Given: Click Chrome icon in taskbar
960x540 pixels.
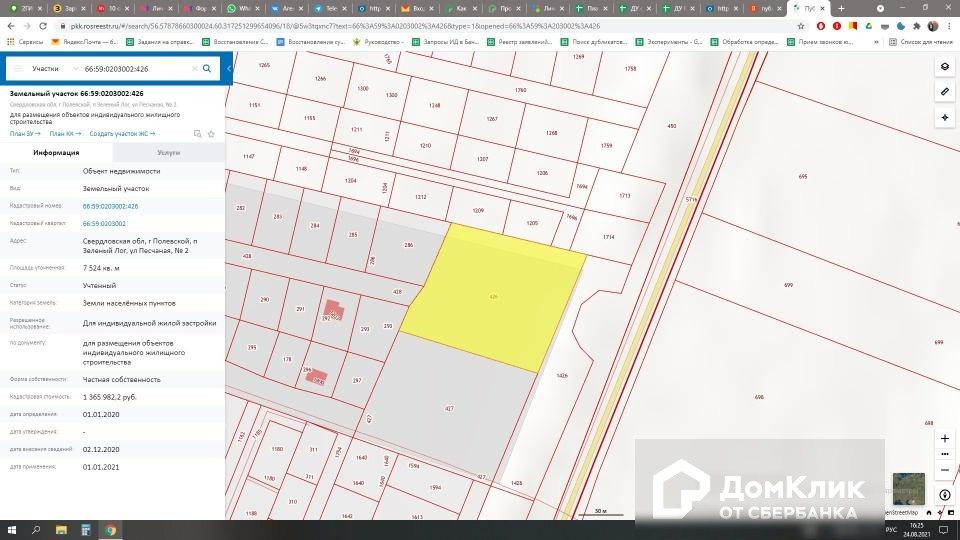Looking at the screenshot, I should 110,530.
